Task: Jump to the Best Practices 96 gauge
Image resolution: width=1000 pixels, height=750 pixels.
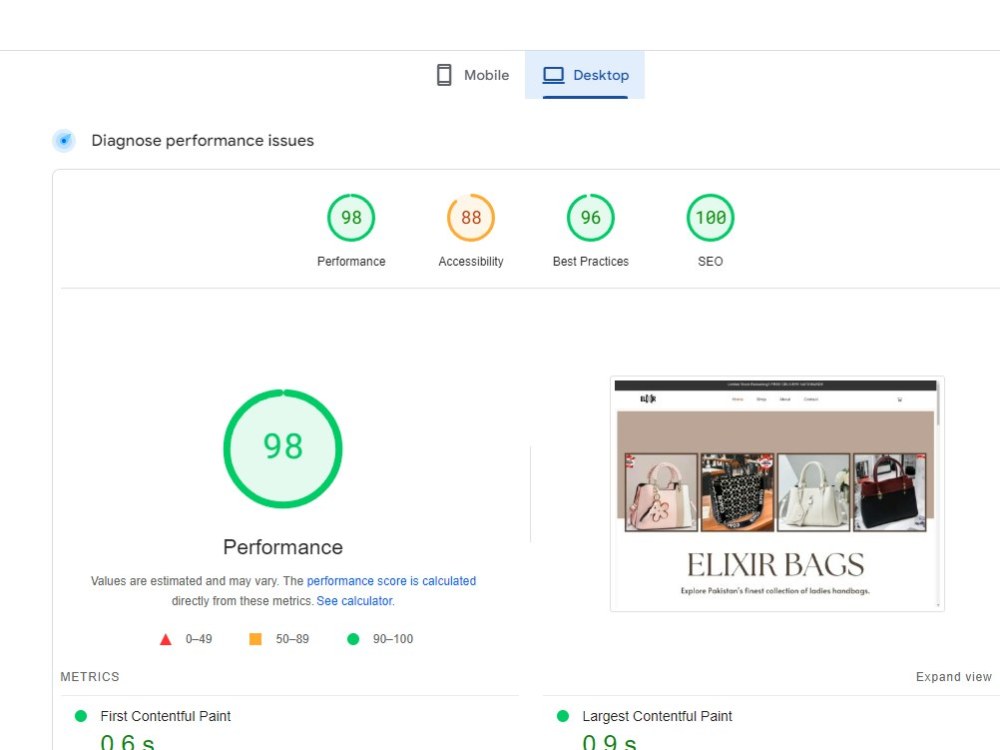Action: tap(591, 217)
